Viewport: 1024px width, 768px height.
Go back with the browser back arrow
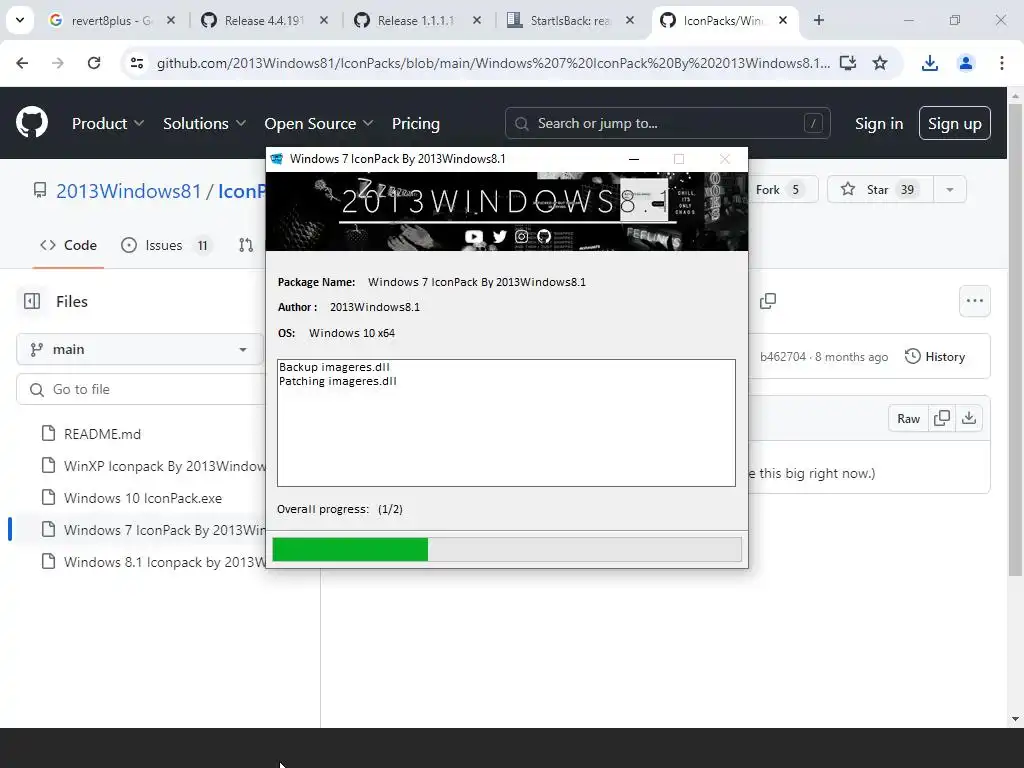[22, 63]
